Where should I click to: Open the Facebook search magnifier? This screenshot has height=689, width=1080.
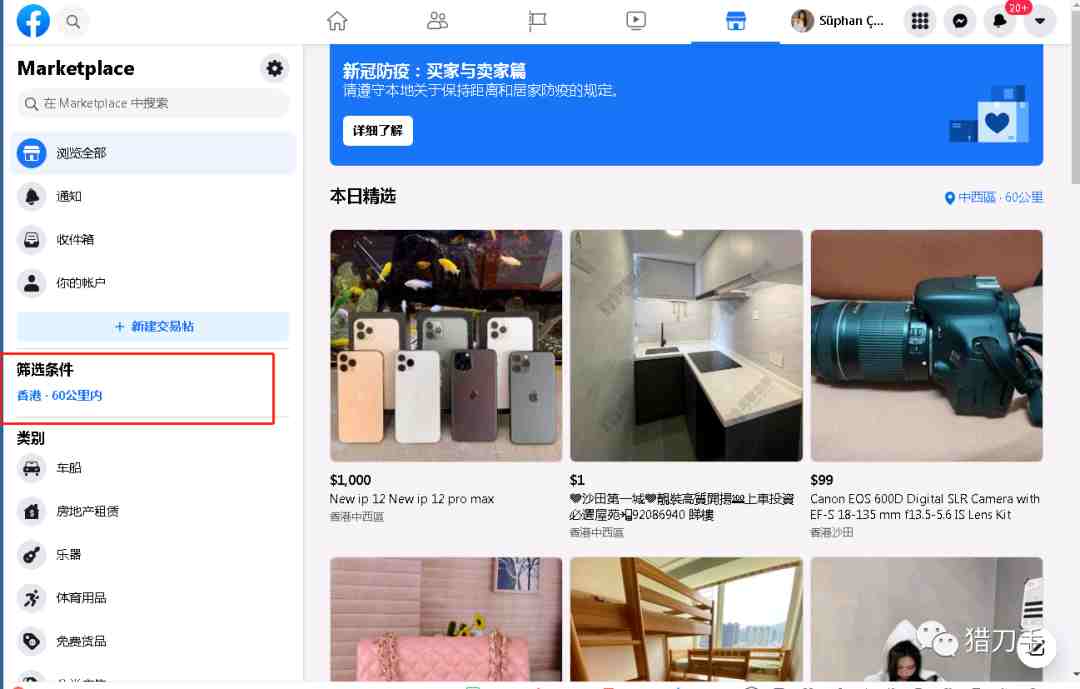[x=73, y=21]
